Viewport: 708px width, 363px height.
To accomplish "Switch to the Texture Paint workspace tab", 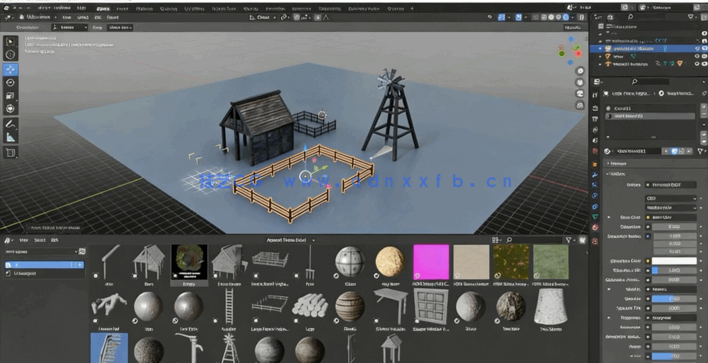I will 224,9.
